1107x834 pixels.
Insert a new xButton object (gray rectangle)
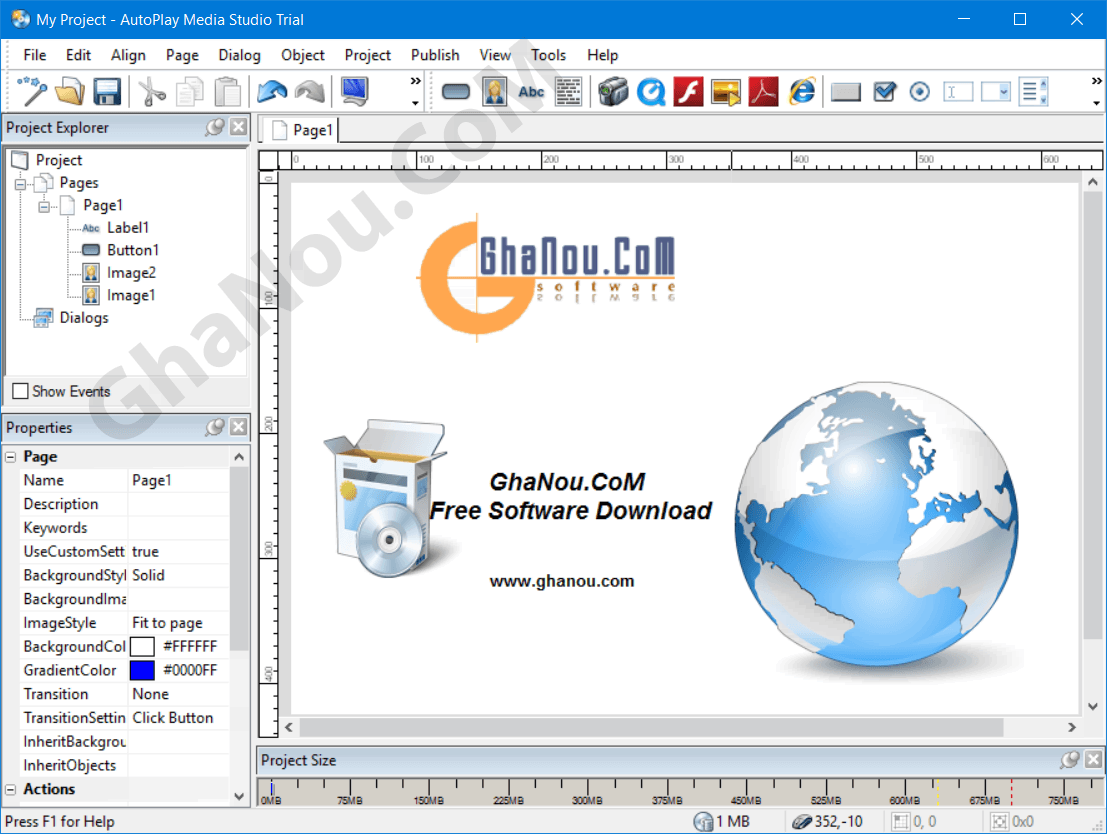pos(846,92)
